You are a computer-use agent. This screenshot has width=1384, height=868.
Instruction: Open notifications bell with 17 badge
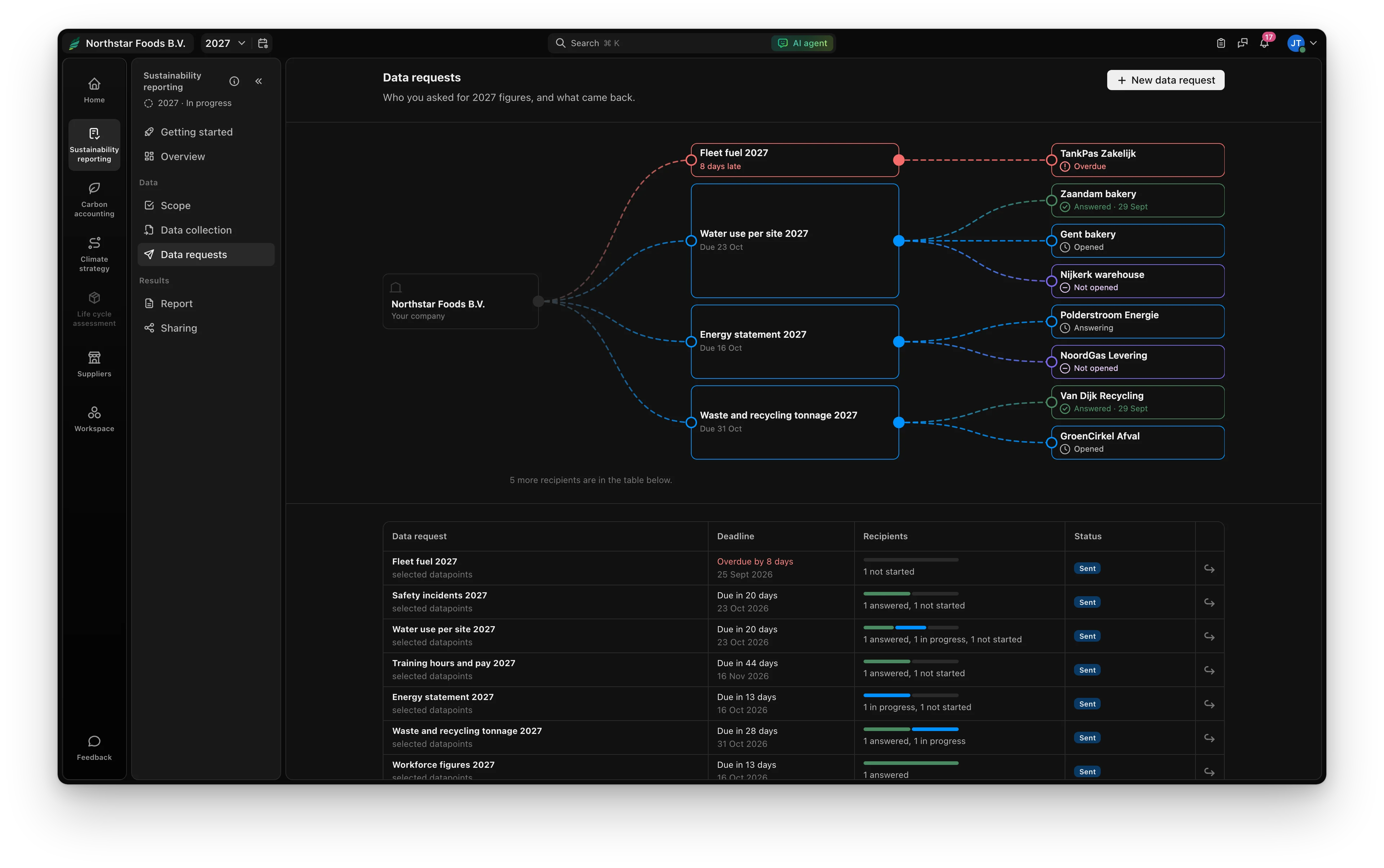coord(1265,43)
